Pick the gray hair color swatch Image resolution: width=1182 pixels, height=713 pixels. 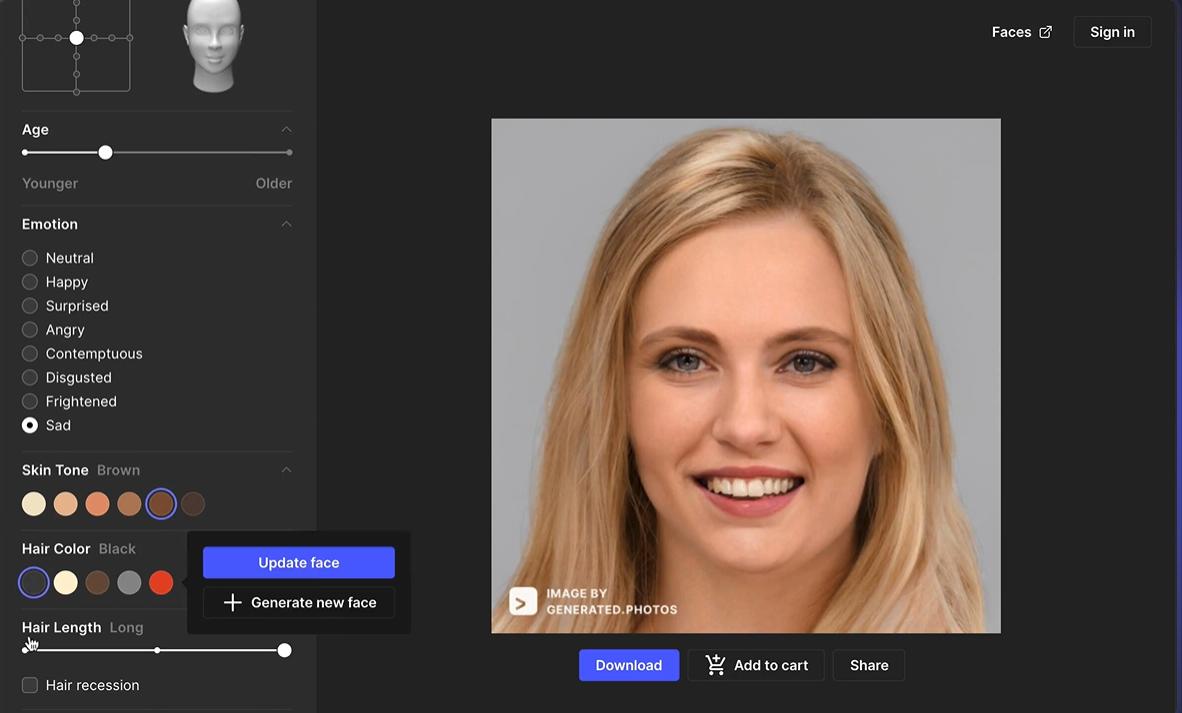(129, 583)
